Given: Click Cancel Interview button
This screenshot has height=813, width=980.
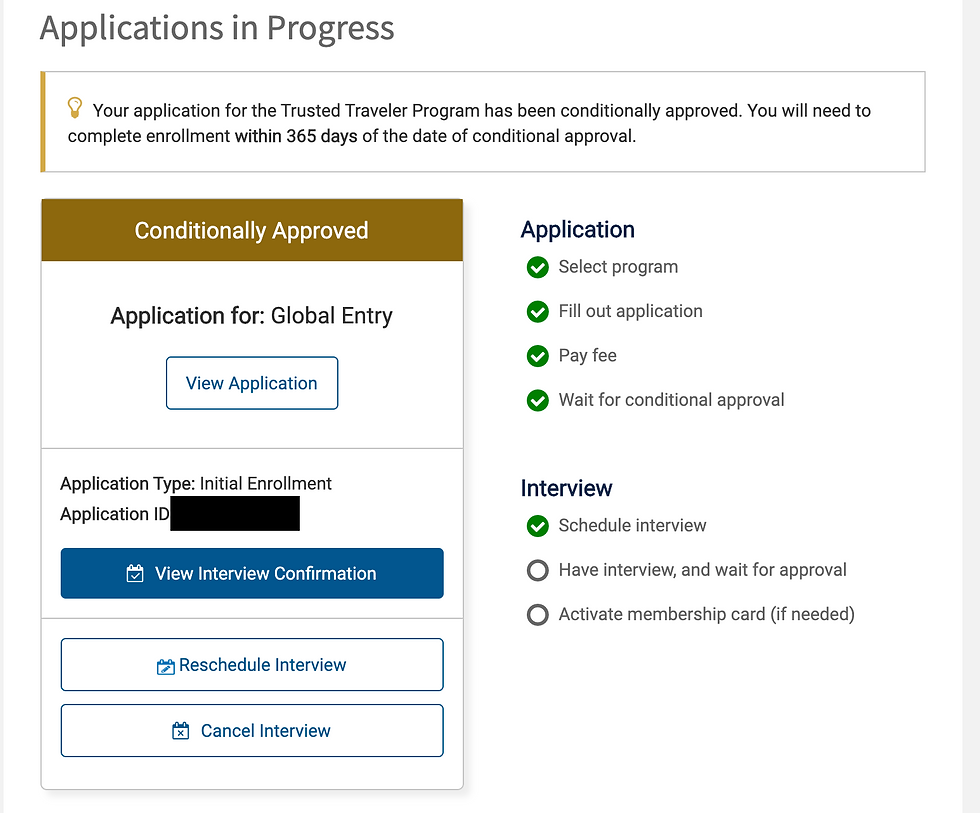Looking at the screenshot, I should [x=252, y=731].
